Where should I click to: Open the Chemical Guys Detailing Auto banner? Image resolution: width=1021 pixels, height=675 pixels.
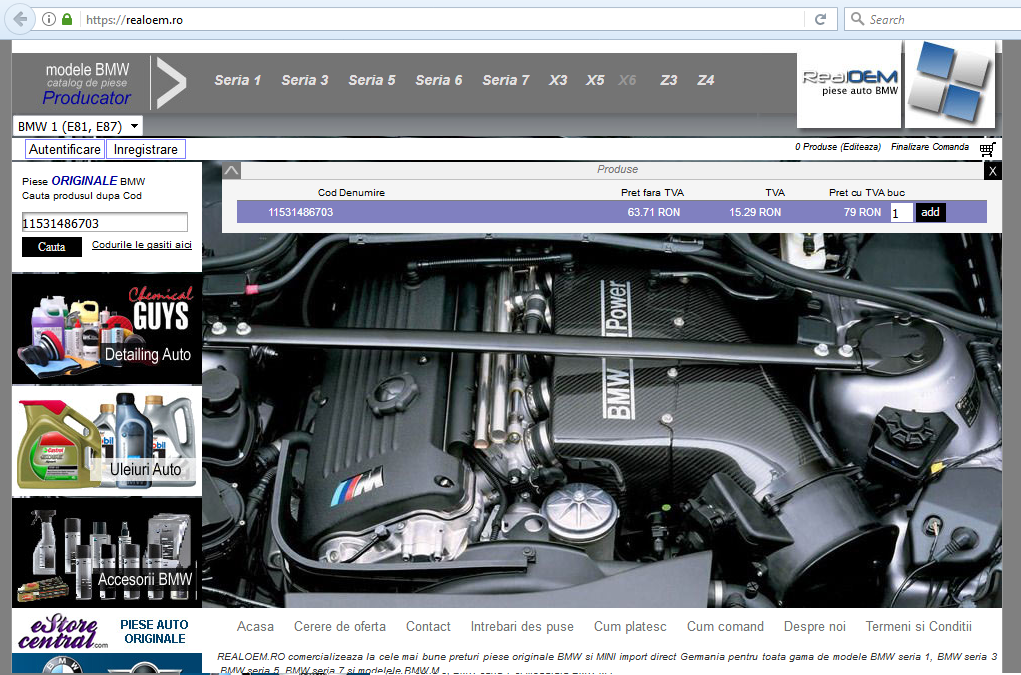[x=106, y=329]
